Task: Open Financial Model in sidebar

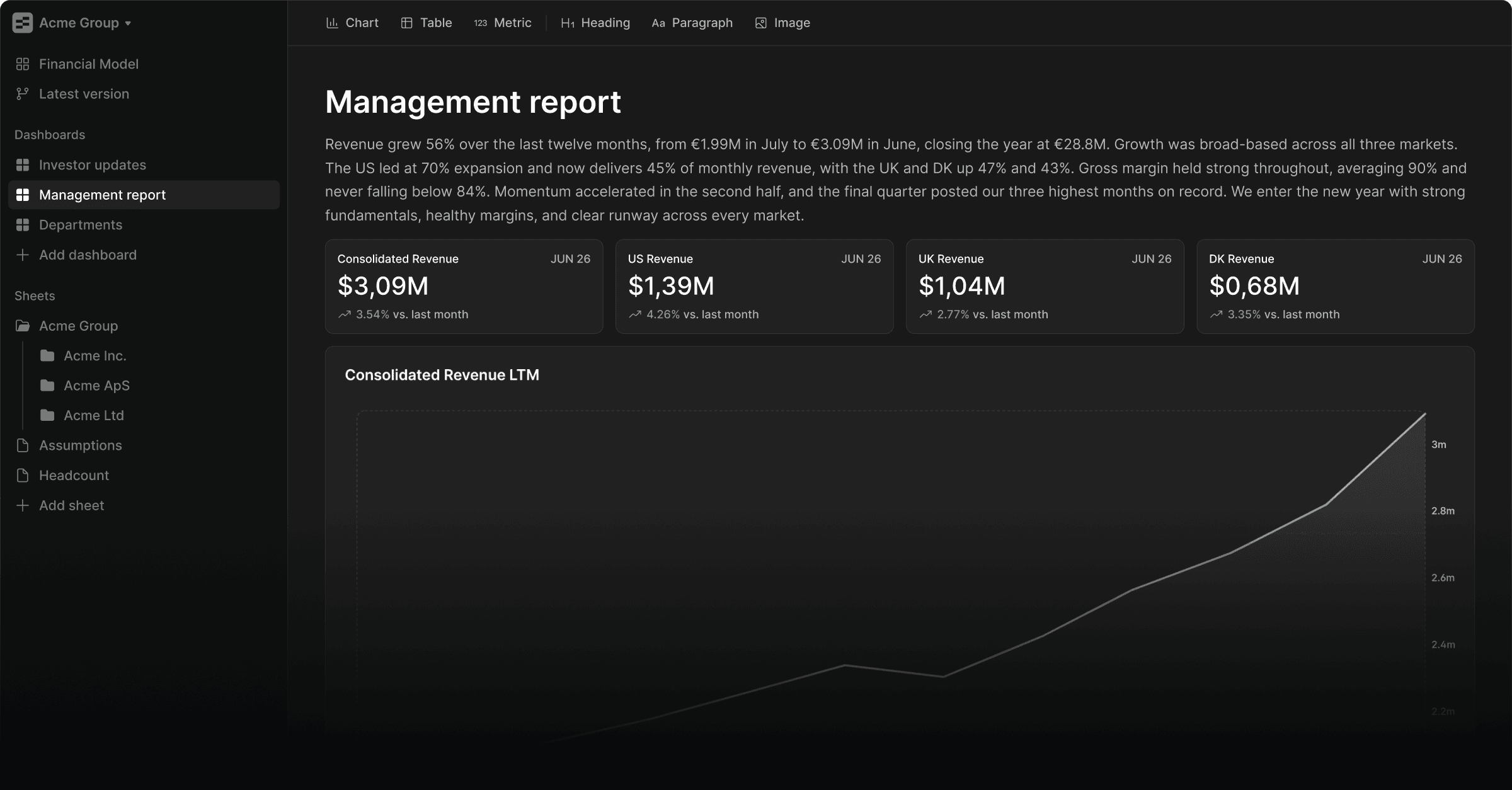Action: point(89,64)
